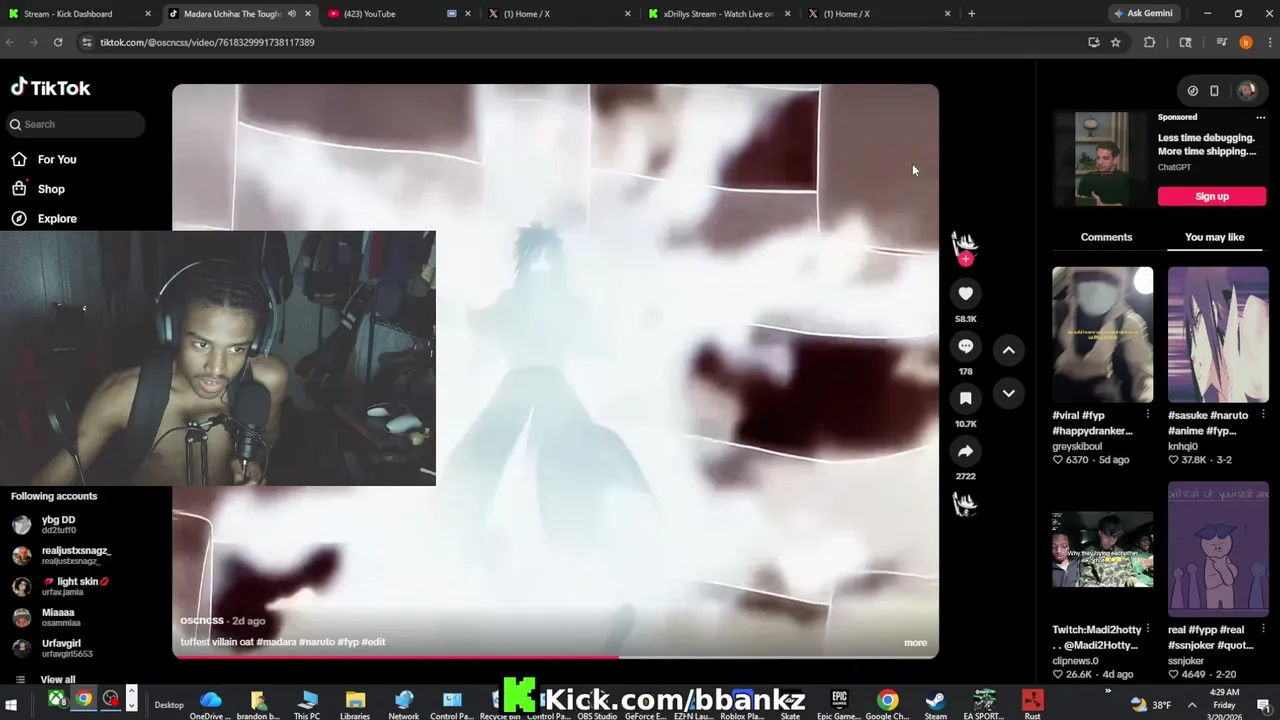Click the Chrome profile avatar
Screen dimensions: 1280x720
[x=1245, y=42]
